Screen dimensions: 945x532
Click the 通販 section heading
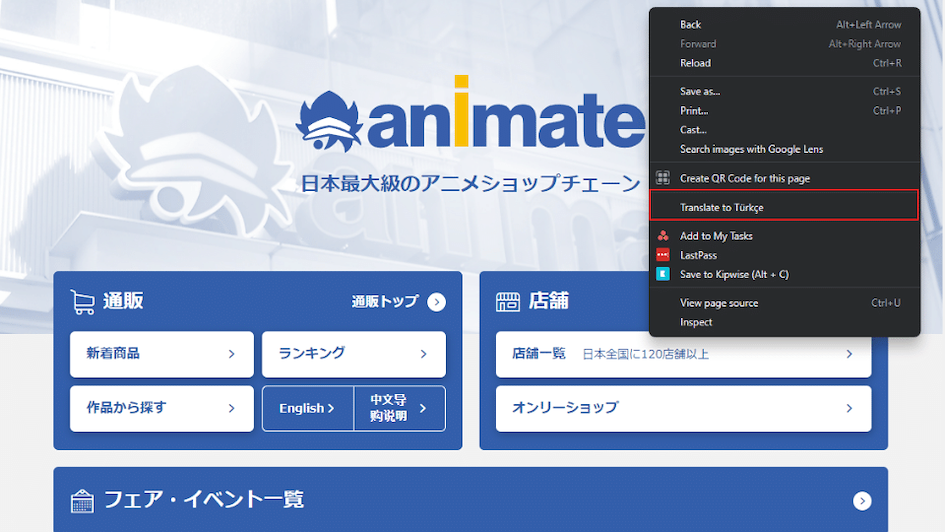[x=123, y=301]
